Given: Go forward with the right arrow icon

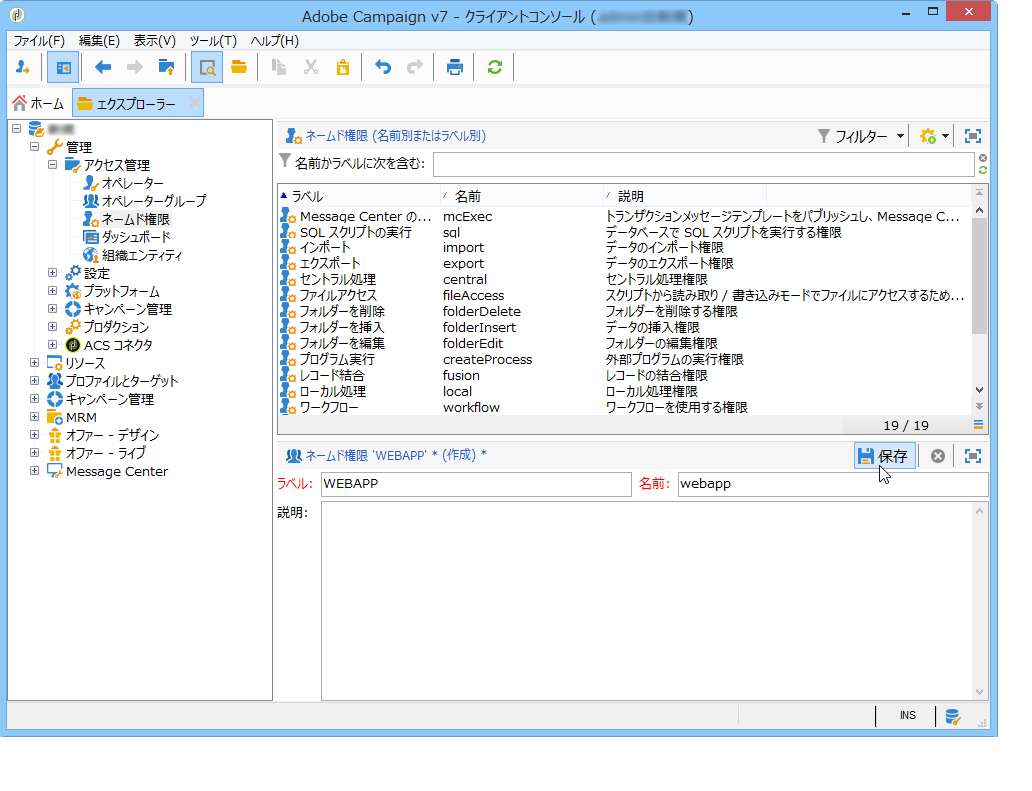Looking at the screenshot, I should click(x=134, y=67).
